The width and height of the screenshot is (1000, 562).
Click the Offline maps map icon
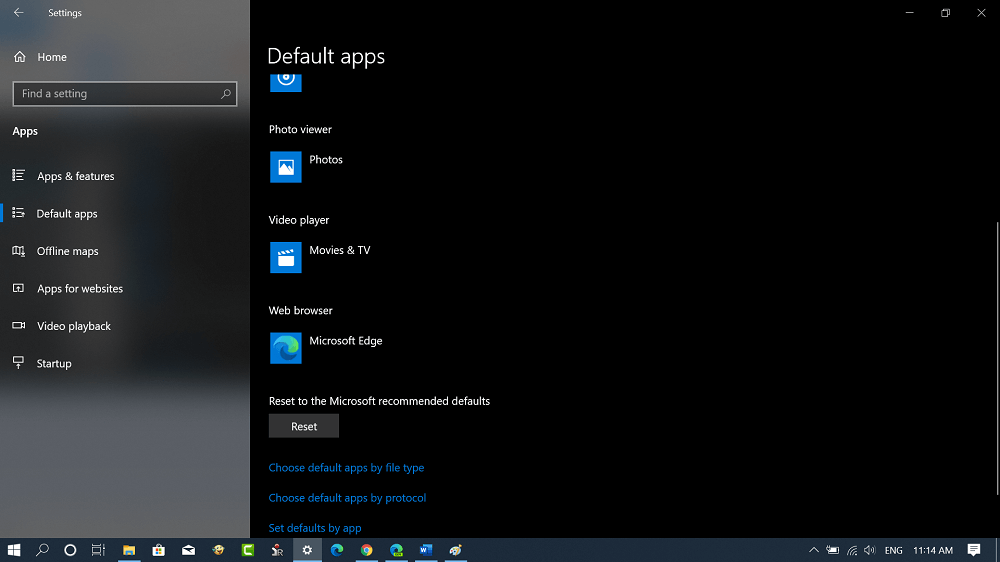tap(18, 251)
